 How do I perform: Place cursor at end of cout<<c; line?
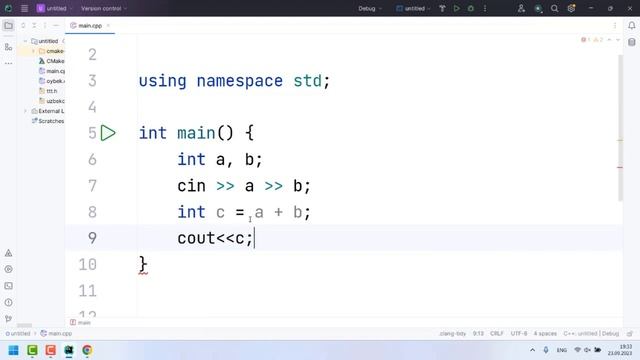254,238
